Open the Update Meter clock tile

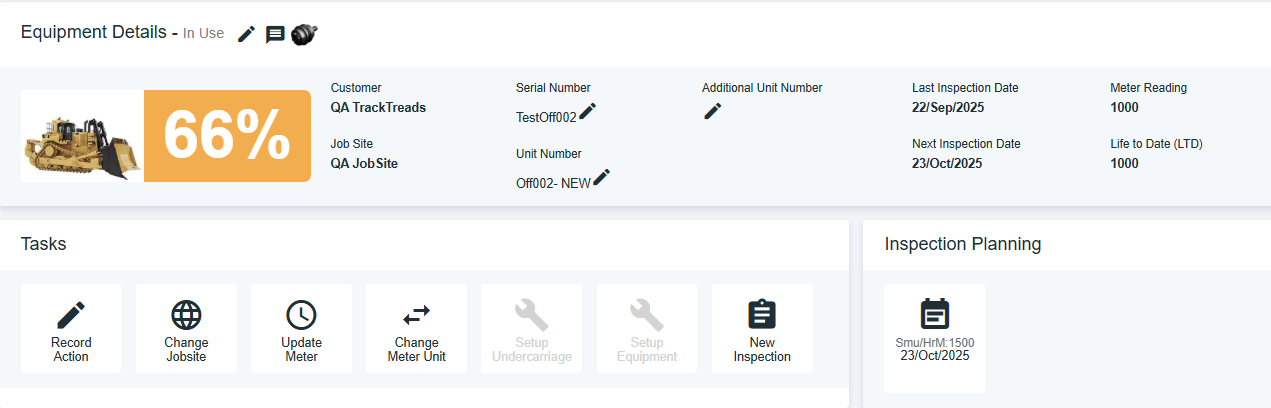click(x=301, y=328)
